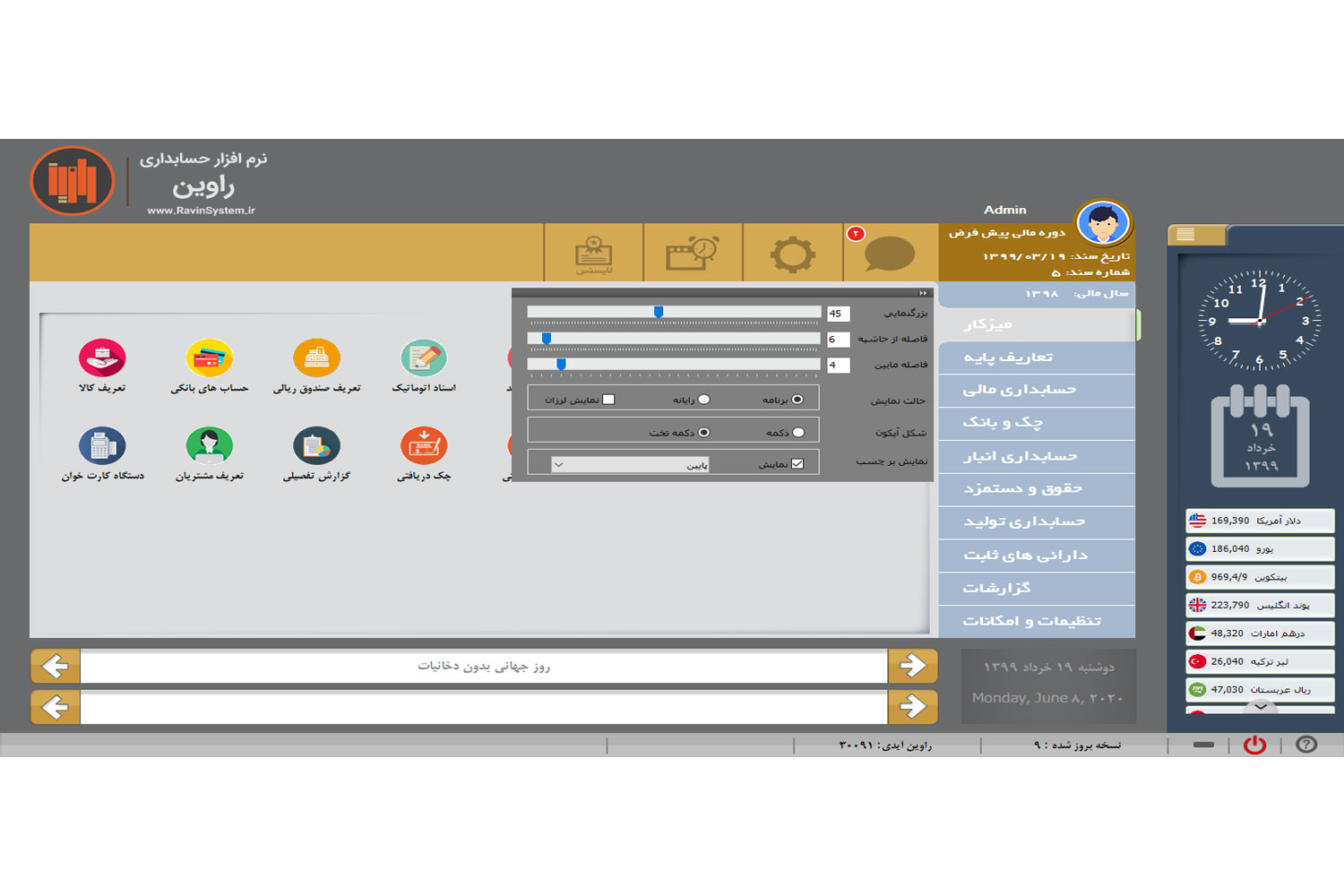Open the license (لایسنس) certificate icon
1344x896 pixels.
coord(593,254)
